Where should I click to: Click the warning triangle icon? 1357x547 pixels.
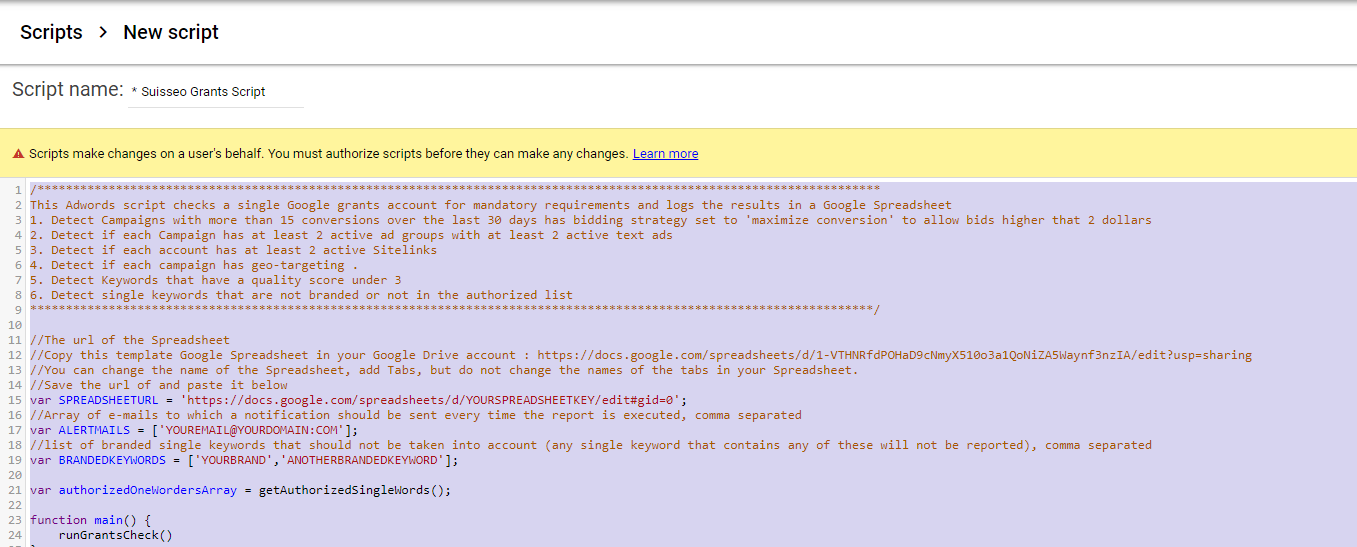[x=18, y=154]
